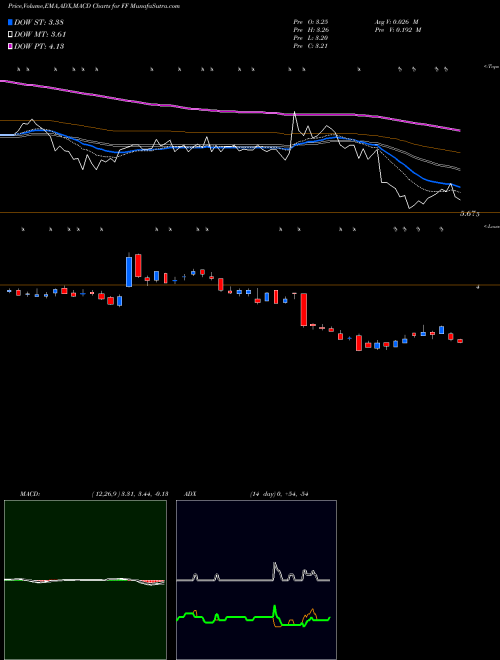Click the magenta DOW PT legend swatch

point(10,46)
